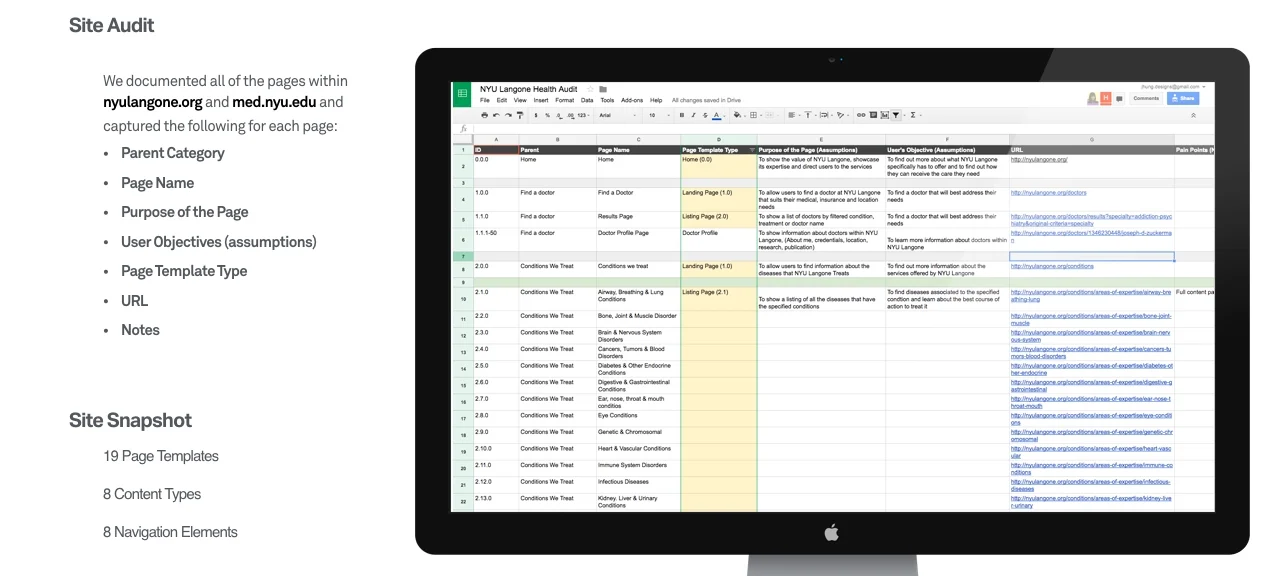1280x576 pixels.
Task: Click the Insert comment icon in toolbar
Action: coord(873,115)
